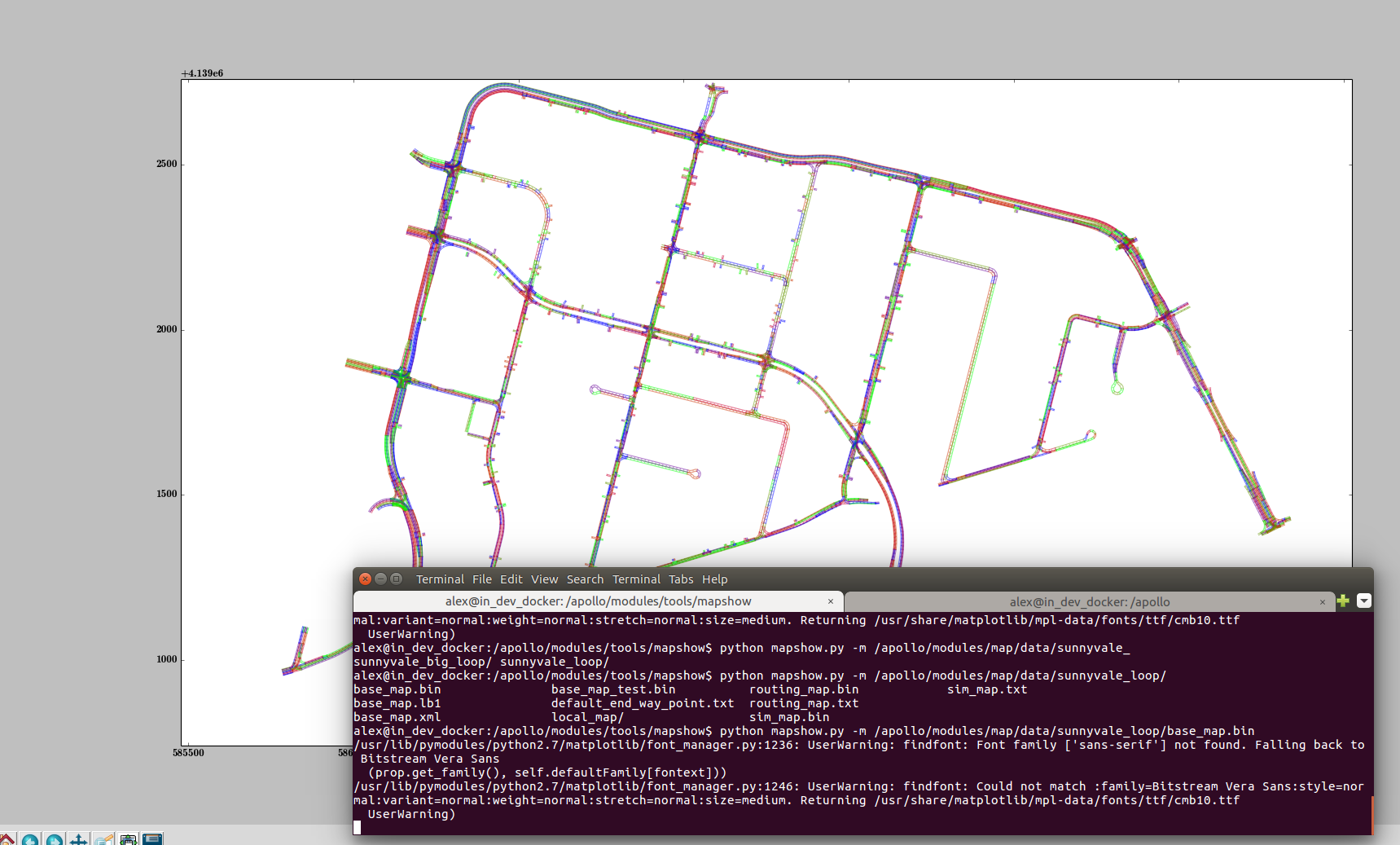1400x845 pixels.
Task: Go forward to the next plot view
Action: pyautogui.click(x=53, y=839)
